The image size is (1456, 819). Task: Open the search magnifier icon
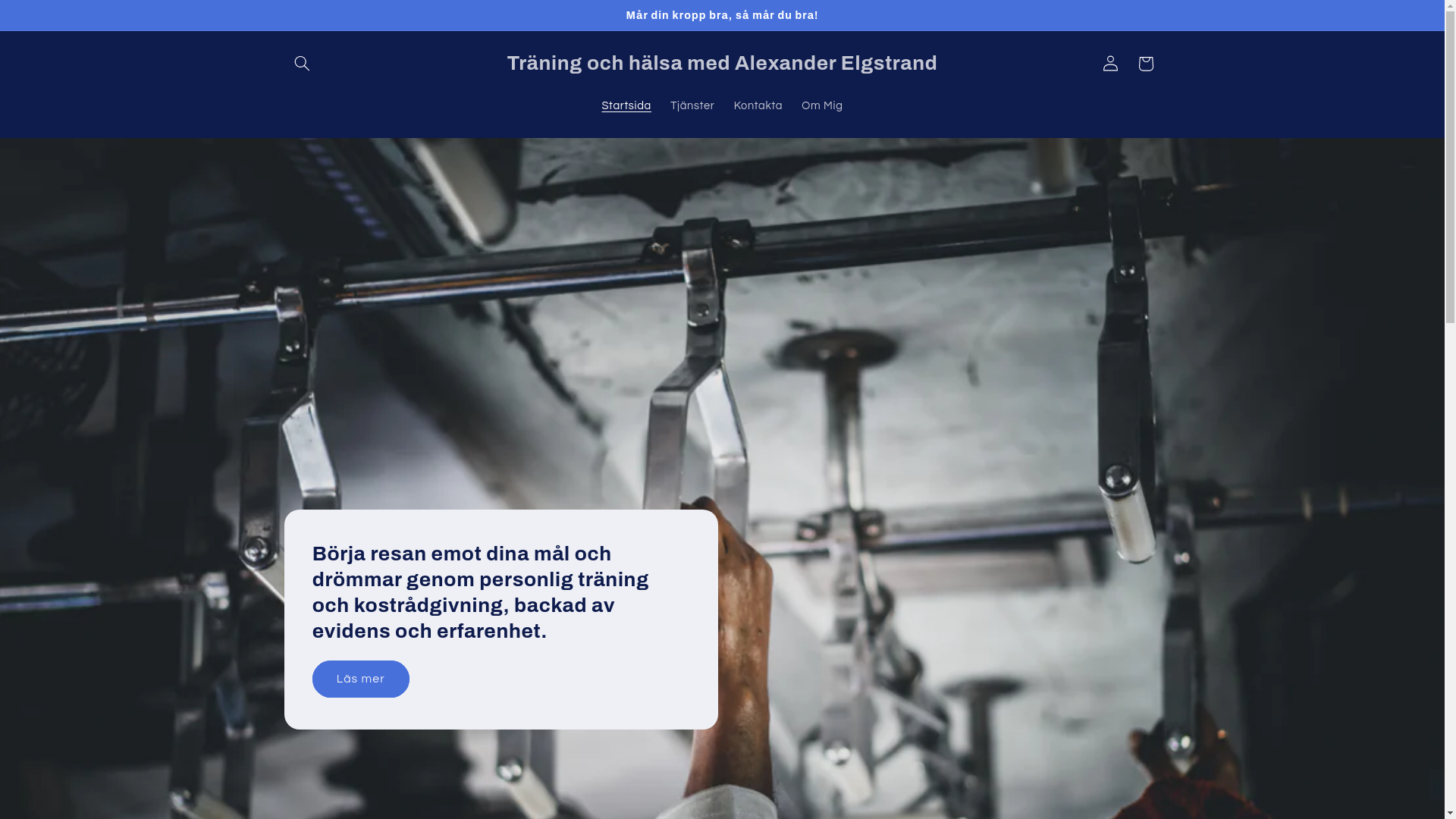(x=302, y=64)
